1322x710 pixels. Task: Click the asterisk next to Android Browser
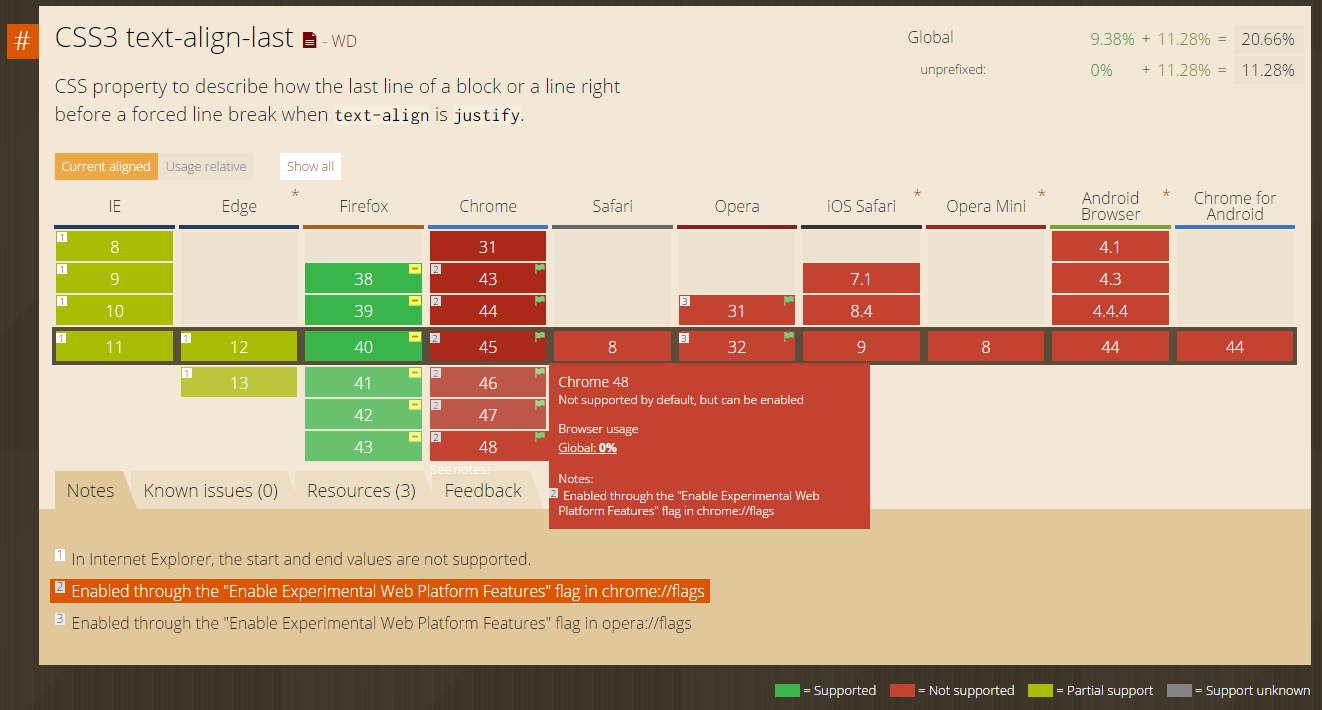[x=1166, y=193]
